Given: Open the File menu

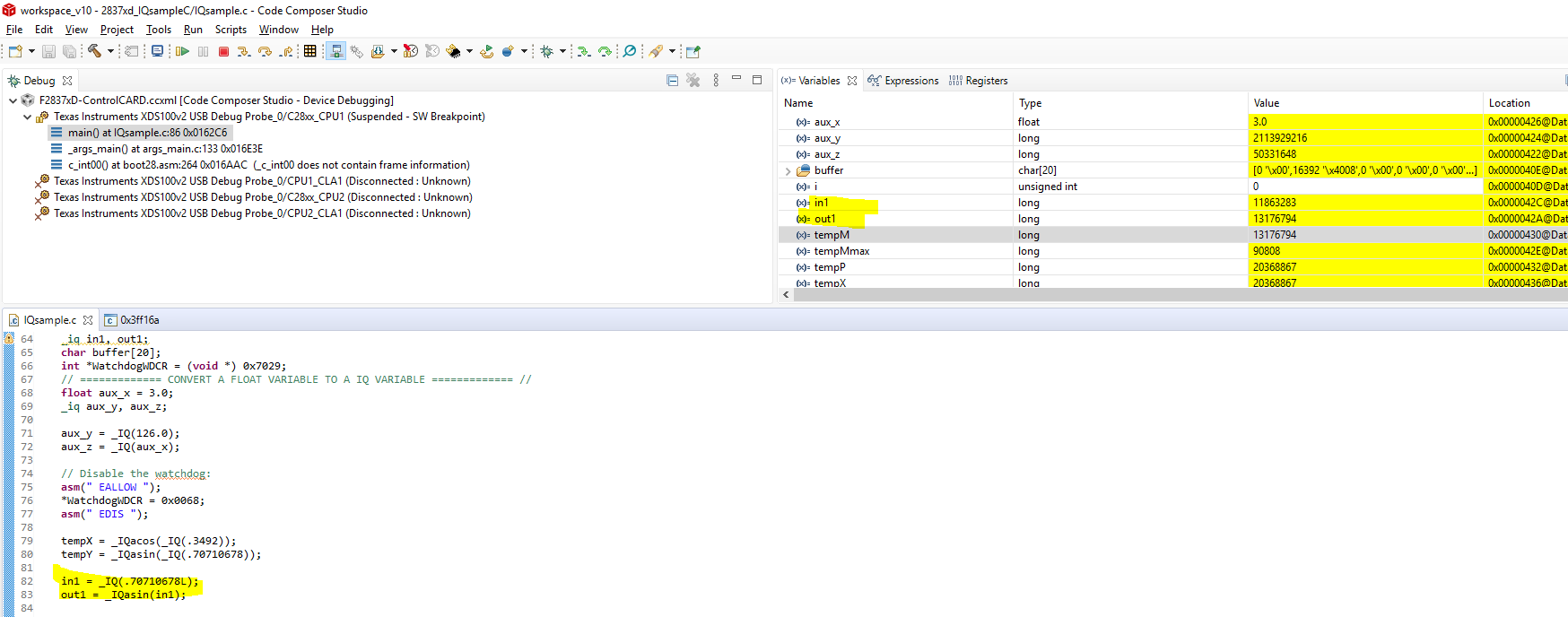Looking at the screenshot, I should [14, 30].
